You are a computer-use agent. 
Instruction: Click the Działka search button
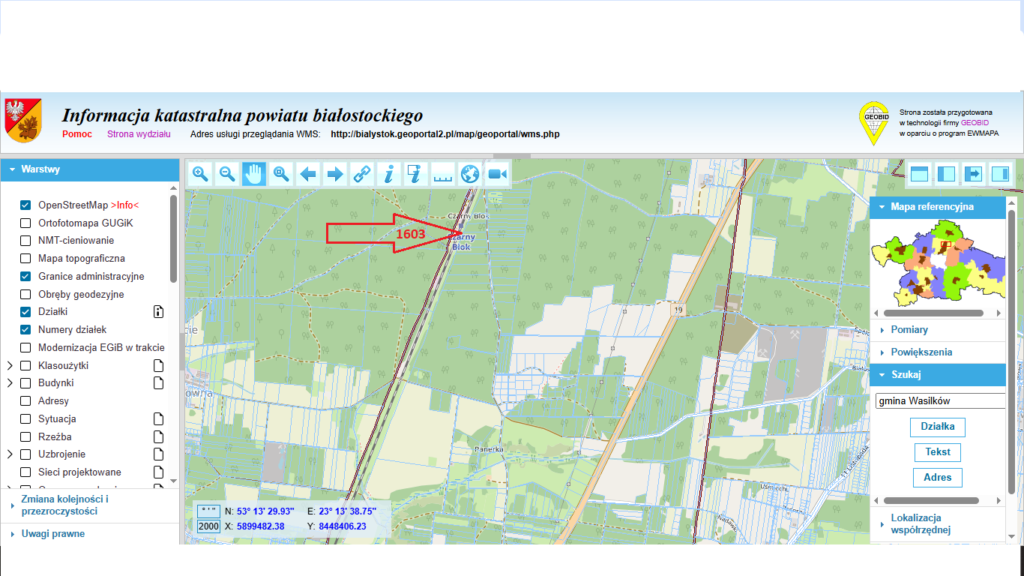tap(937, 426)
